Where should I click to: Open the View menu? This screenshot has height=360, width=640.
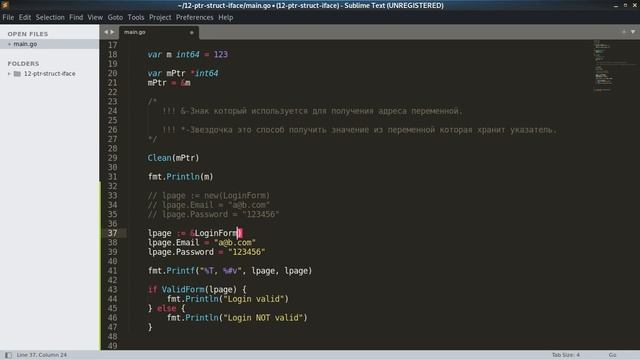95,18
